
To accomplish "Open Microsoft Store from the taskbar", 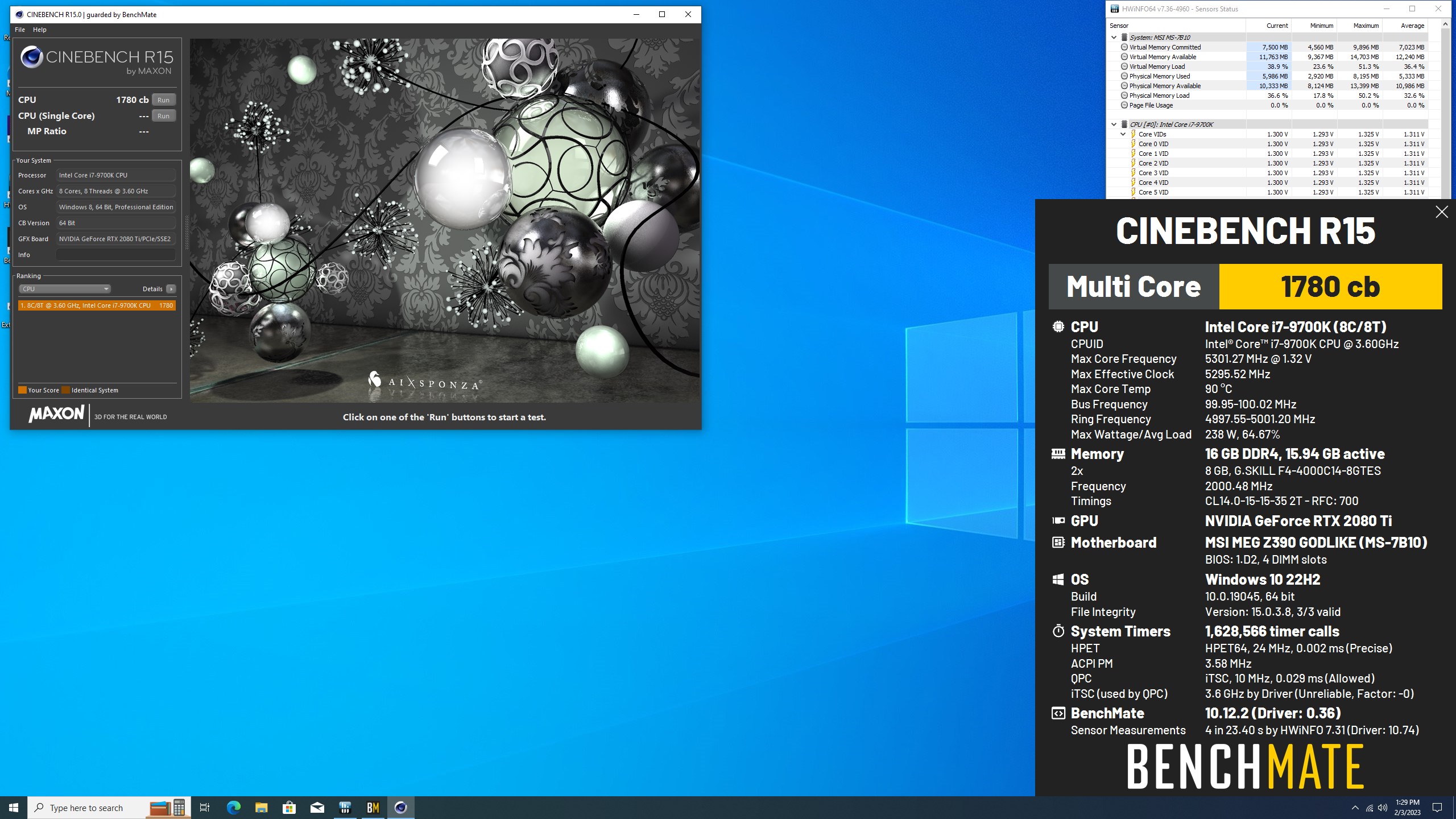I will pos(289,808).
